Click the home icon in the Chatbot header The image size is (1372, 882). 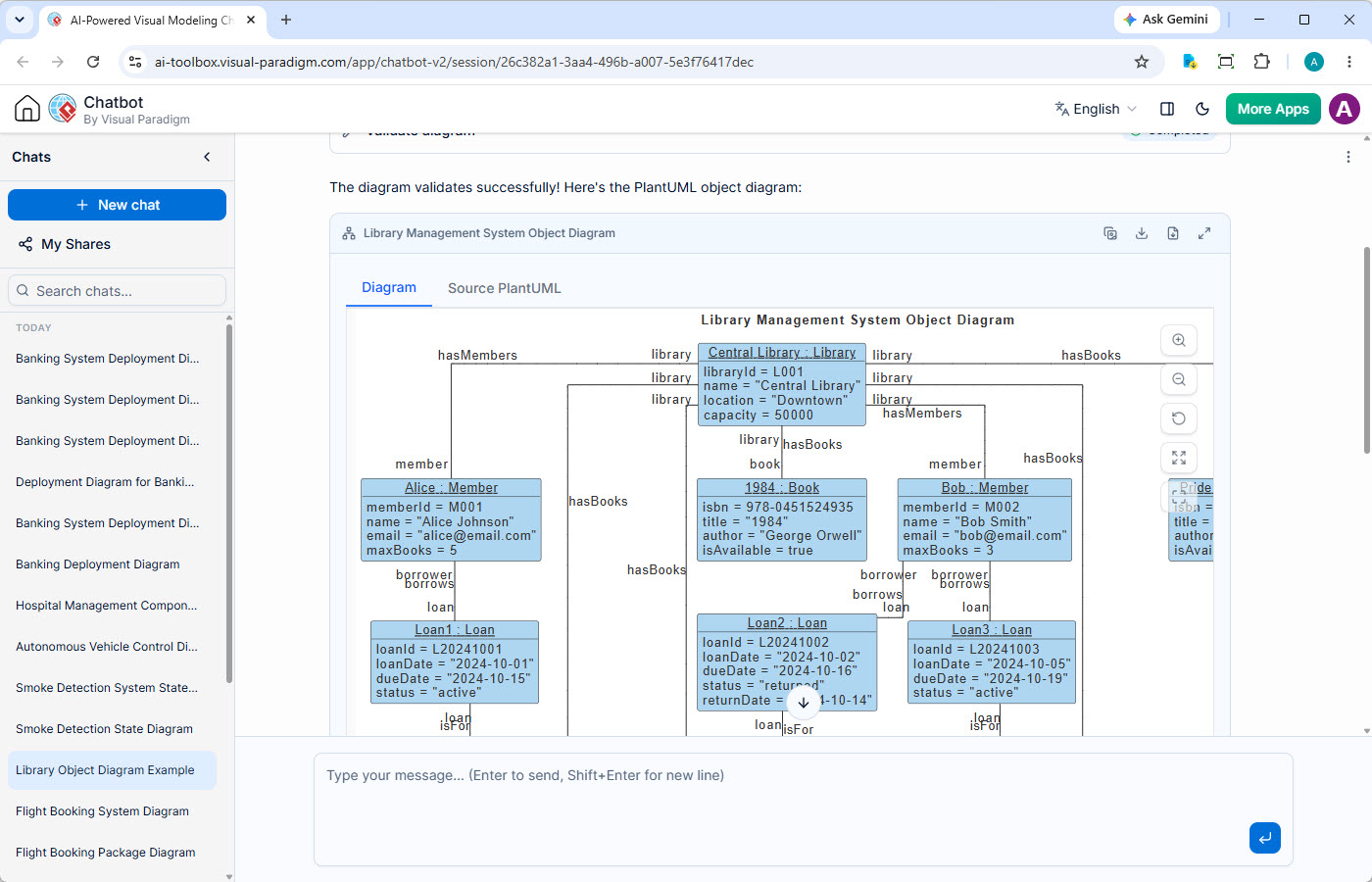point(27,109)
